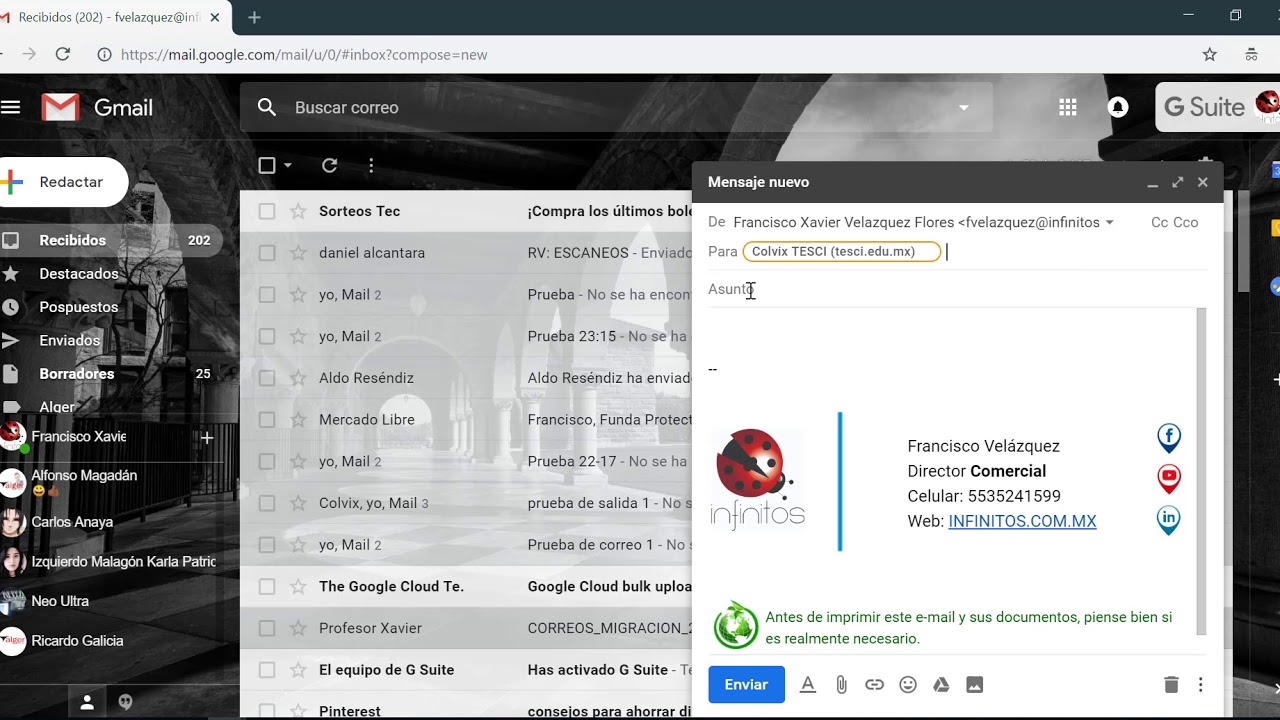Screen dimensions: 1280x720
Task: Click the Asunto subject field
Action: tap(957, 289)
